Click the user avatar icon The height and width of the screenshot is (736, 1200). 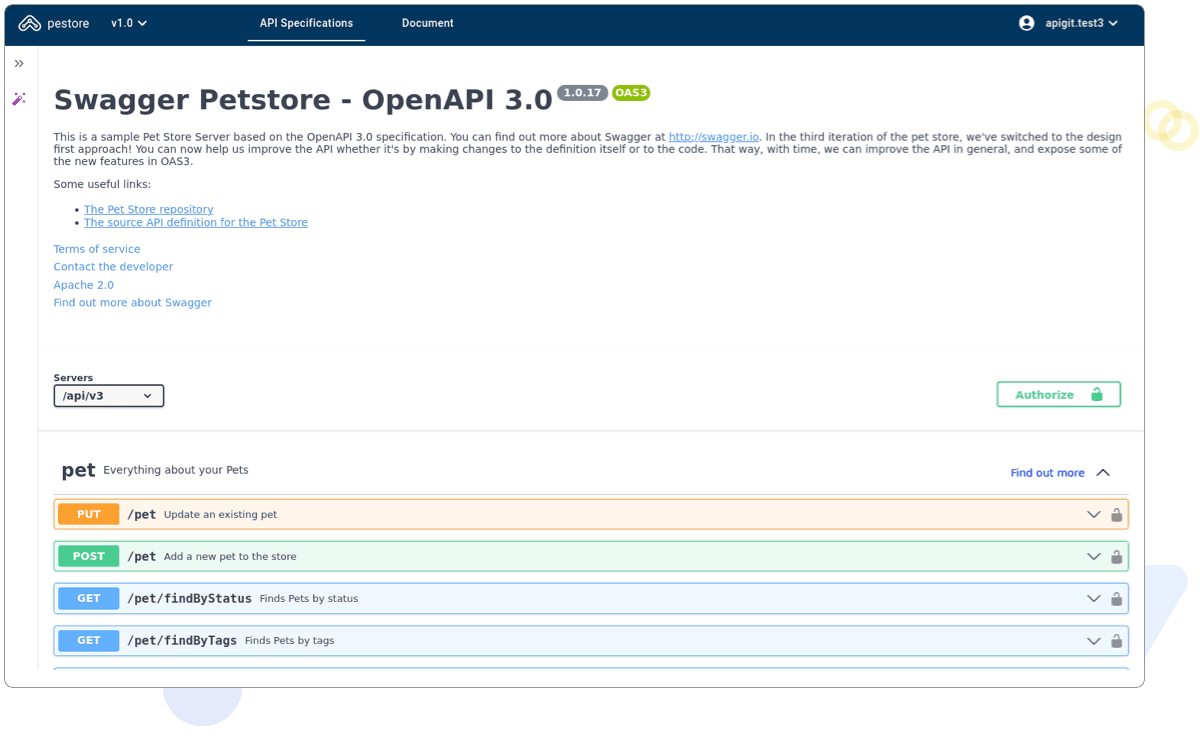click(1026, 23)
